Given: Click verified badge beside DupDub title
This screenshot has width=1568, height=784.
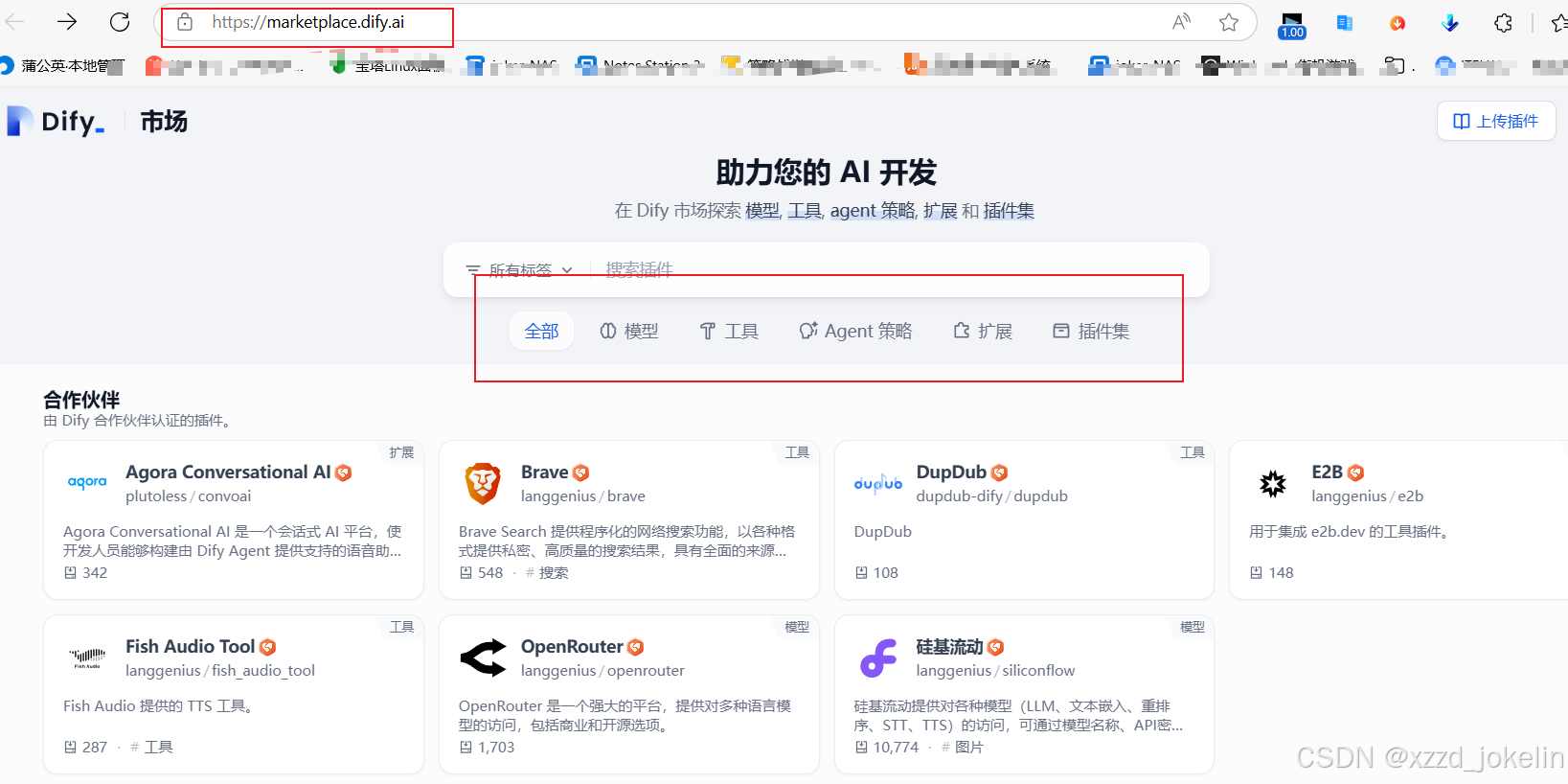Looking at the screenshot, I should (x=999, y=473).
